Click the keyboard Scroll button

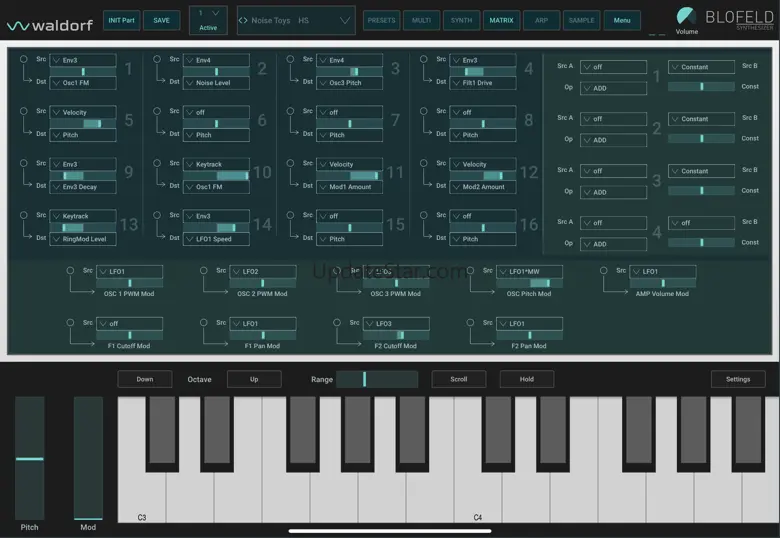[x=459, y=379]
